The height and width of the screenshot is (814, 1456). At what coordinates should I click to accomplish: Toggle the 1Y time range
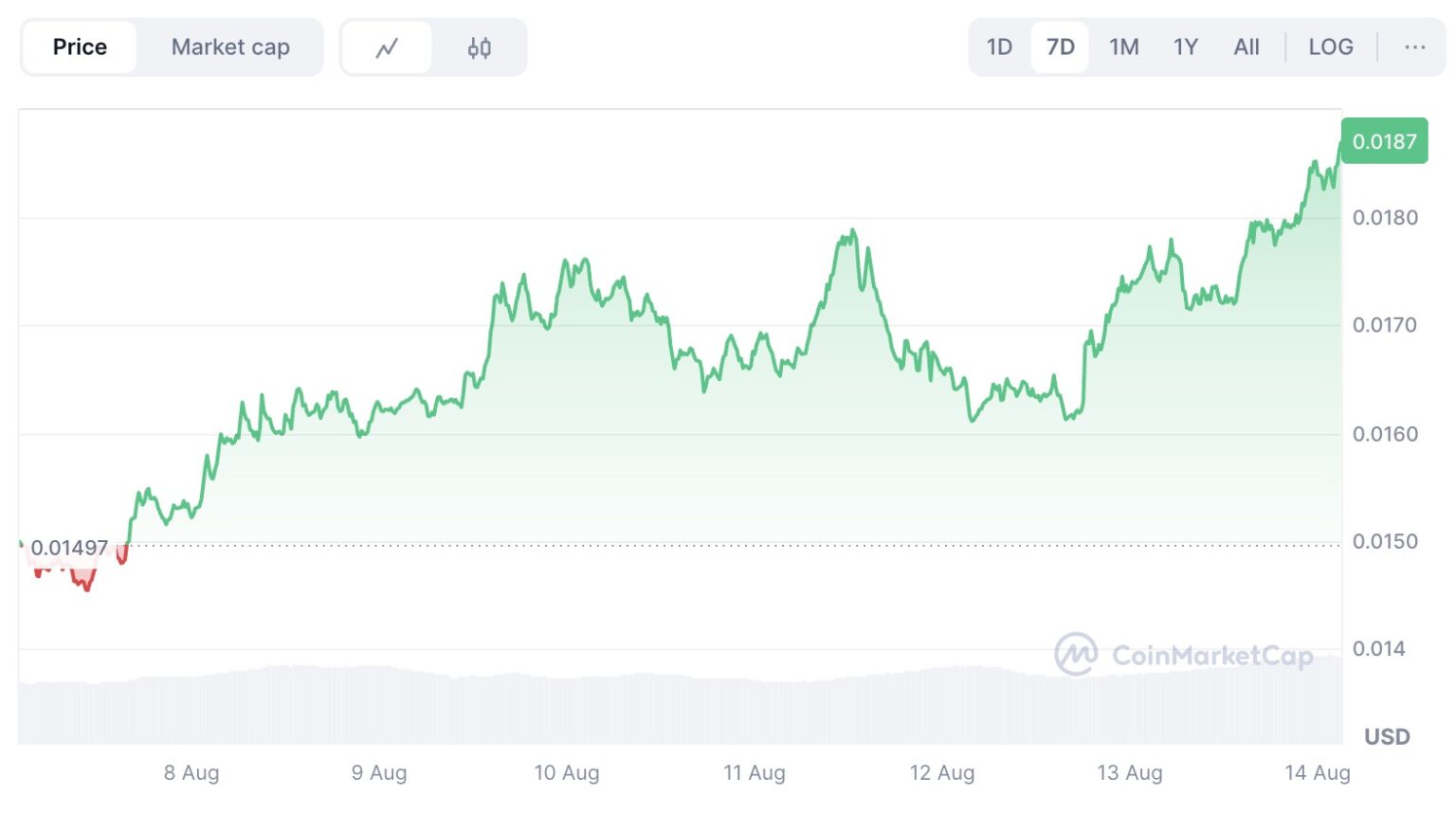(1185, 46)
